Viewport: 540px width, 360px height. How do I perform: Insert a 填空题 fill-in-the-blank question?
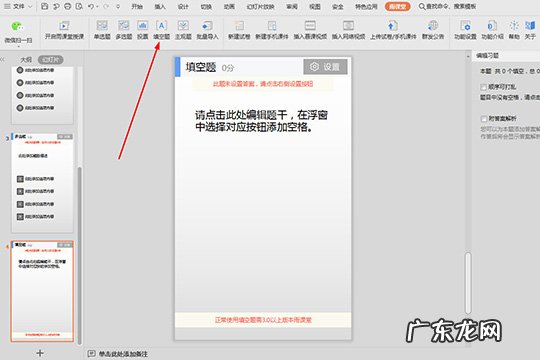(161, 30)
